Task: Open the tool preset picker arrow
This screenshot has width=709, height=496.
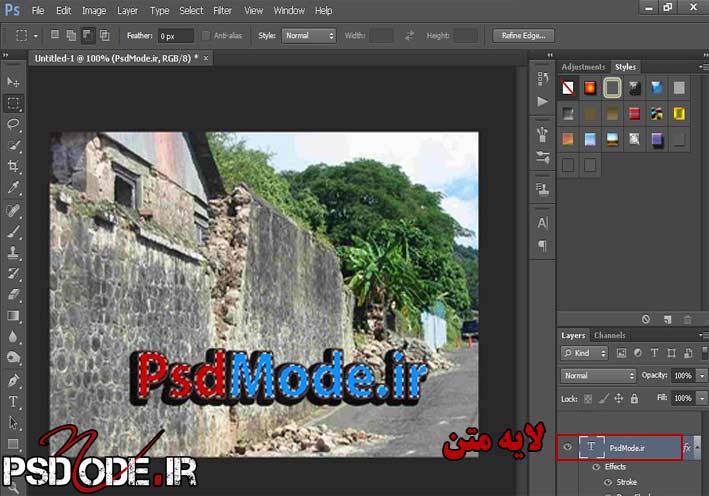Action: point(36,36)
